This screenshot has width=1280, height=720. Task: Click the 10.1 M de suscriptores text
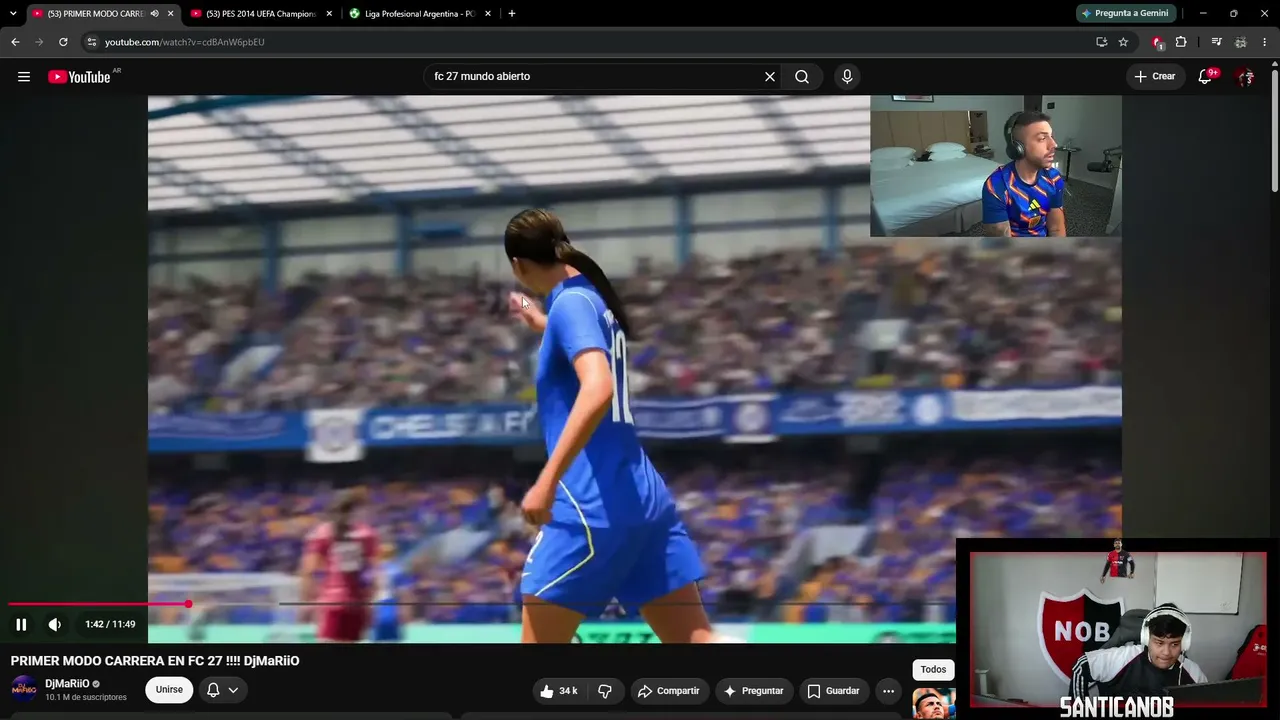[86, 697]
